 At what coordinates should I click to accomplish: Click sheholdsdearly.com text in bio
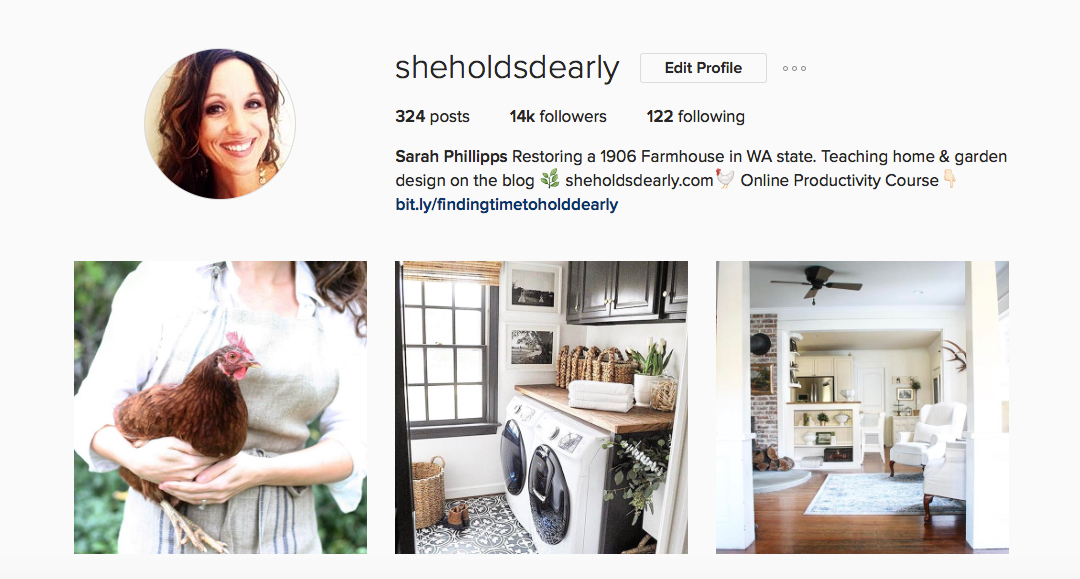pos(639,180)
